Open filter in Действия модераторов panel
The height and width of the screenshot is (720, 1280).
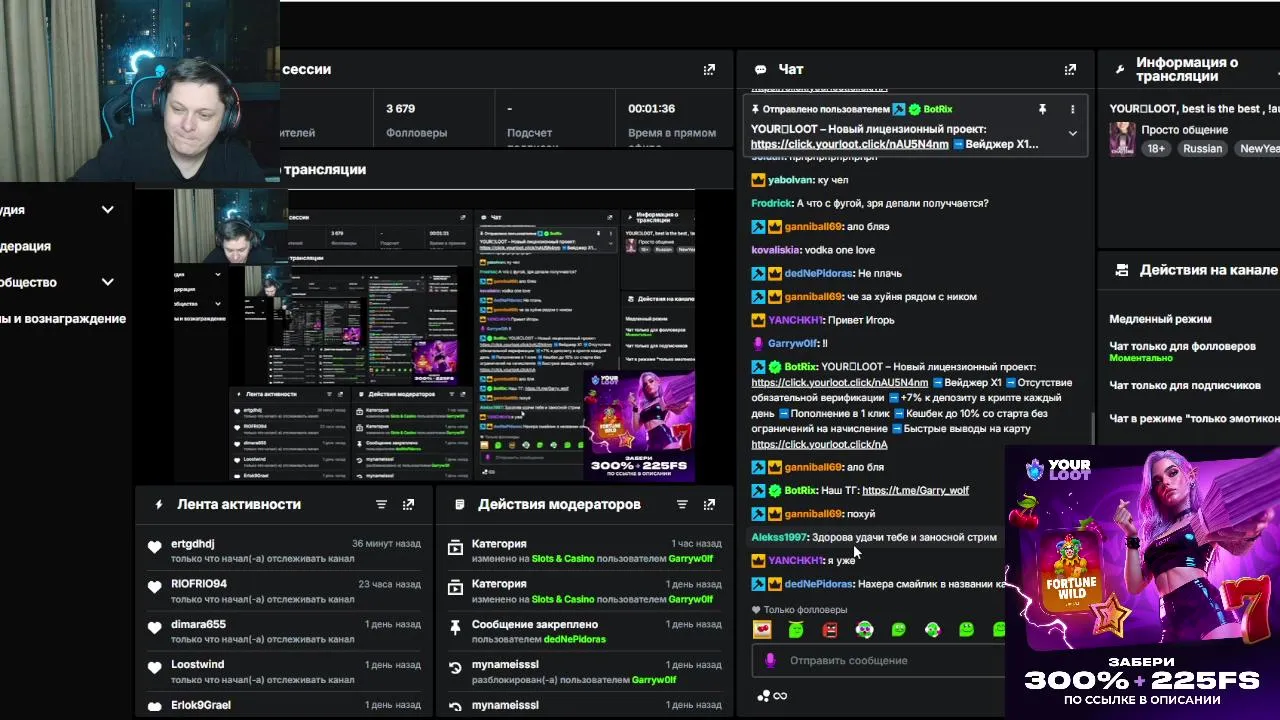(x=682, y=505)
